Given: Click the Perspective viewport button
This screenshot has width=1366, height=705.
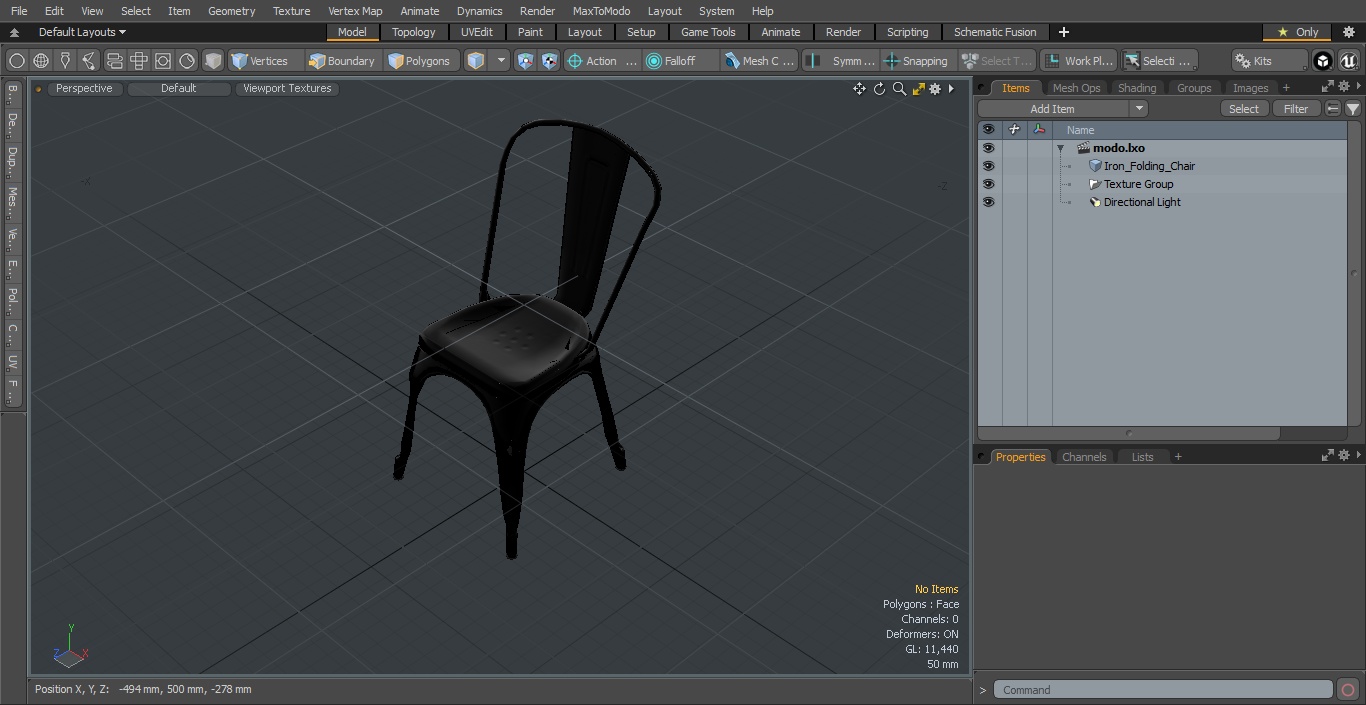Looking at the screenshot, I should click(x=84, y=88).
